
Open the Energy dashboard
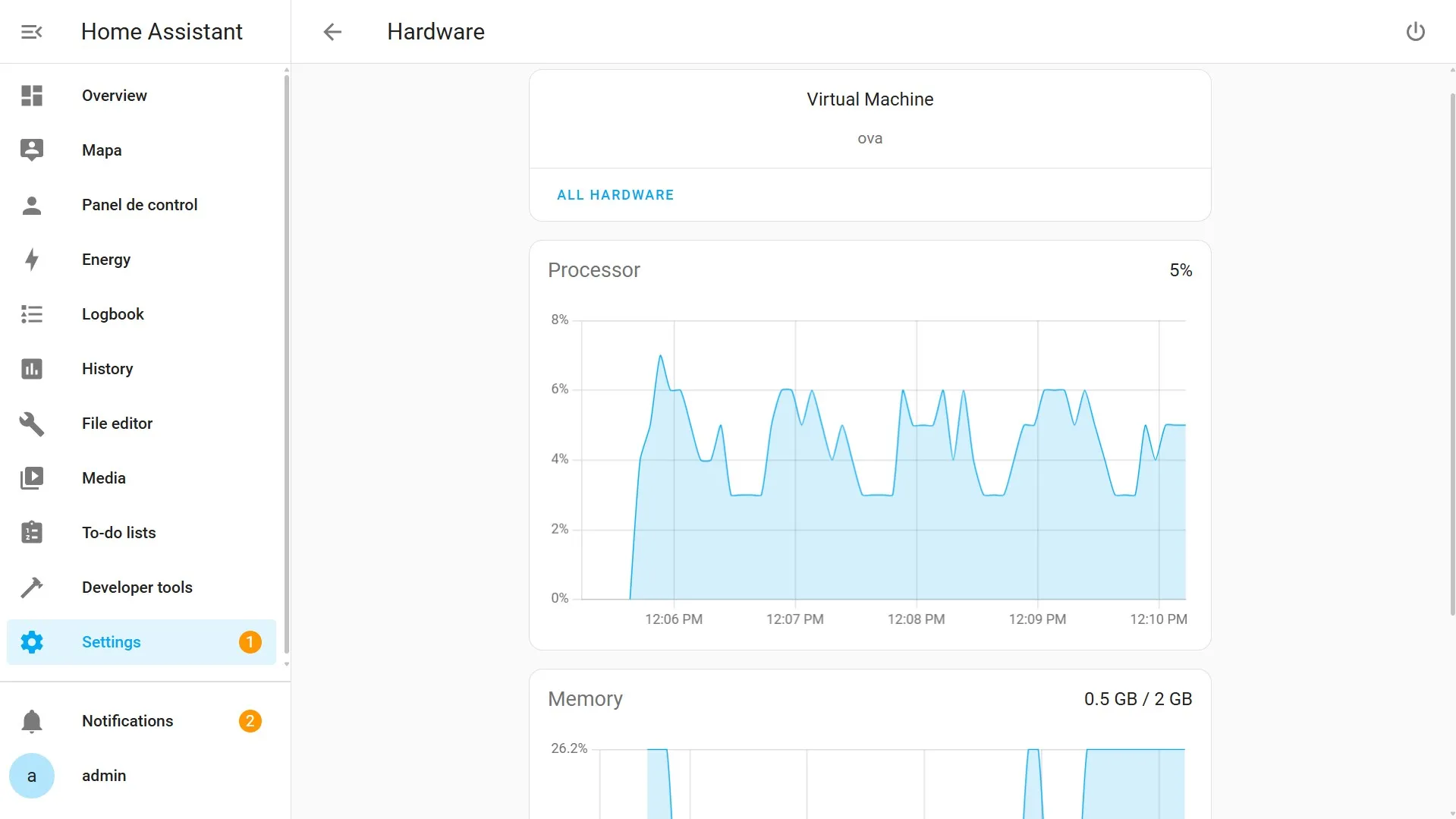tap(141, 260)
